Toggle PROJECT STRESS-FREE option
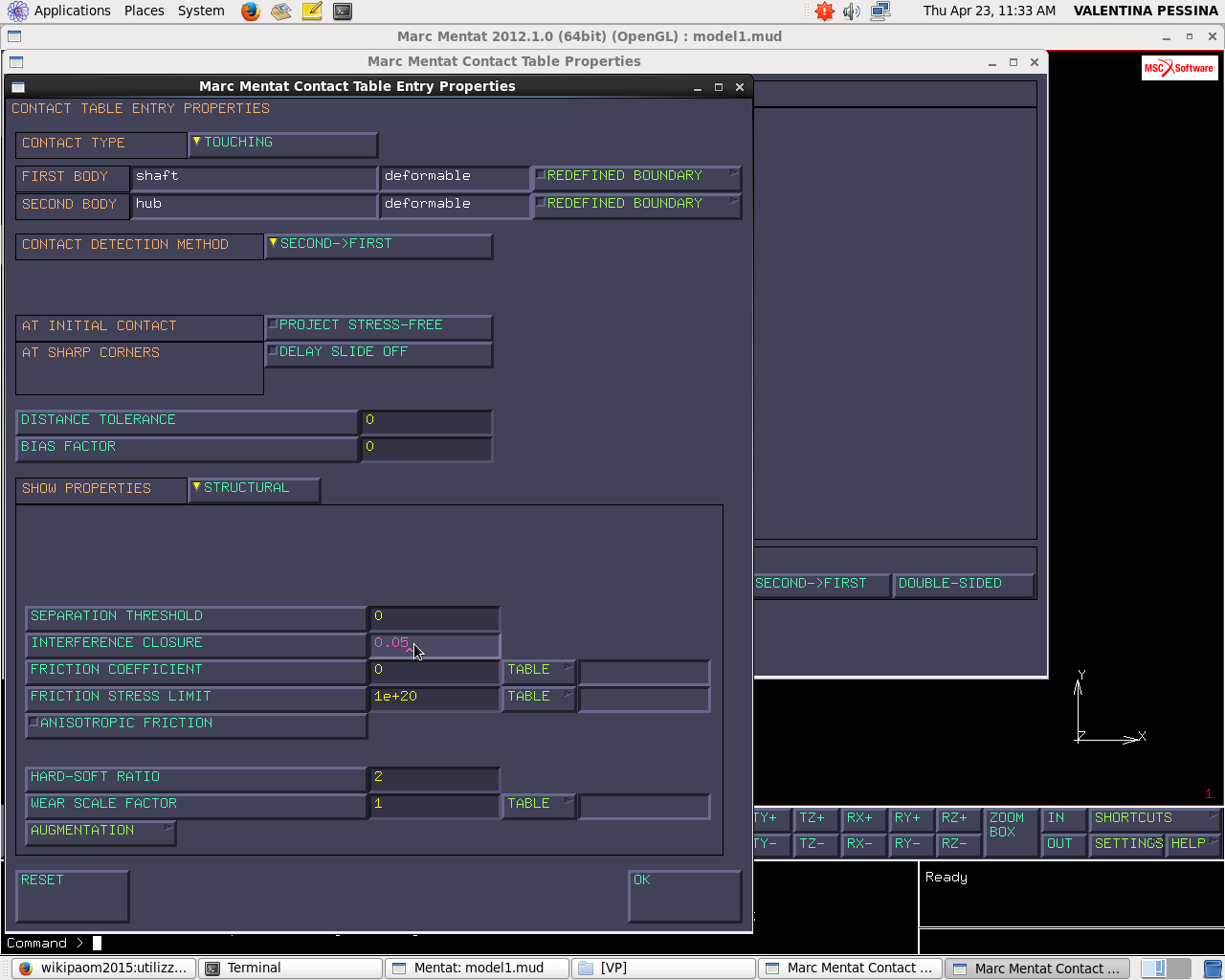Image resolution: width=1225 pixels, height=980 pixels. tap(379, 326)
